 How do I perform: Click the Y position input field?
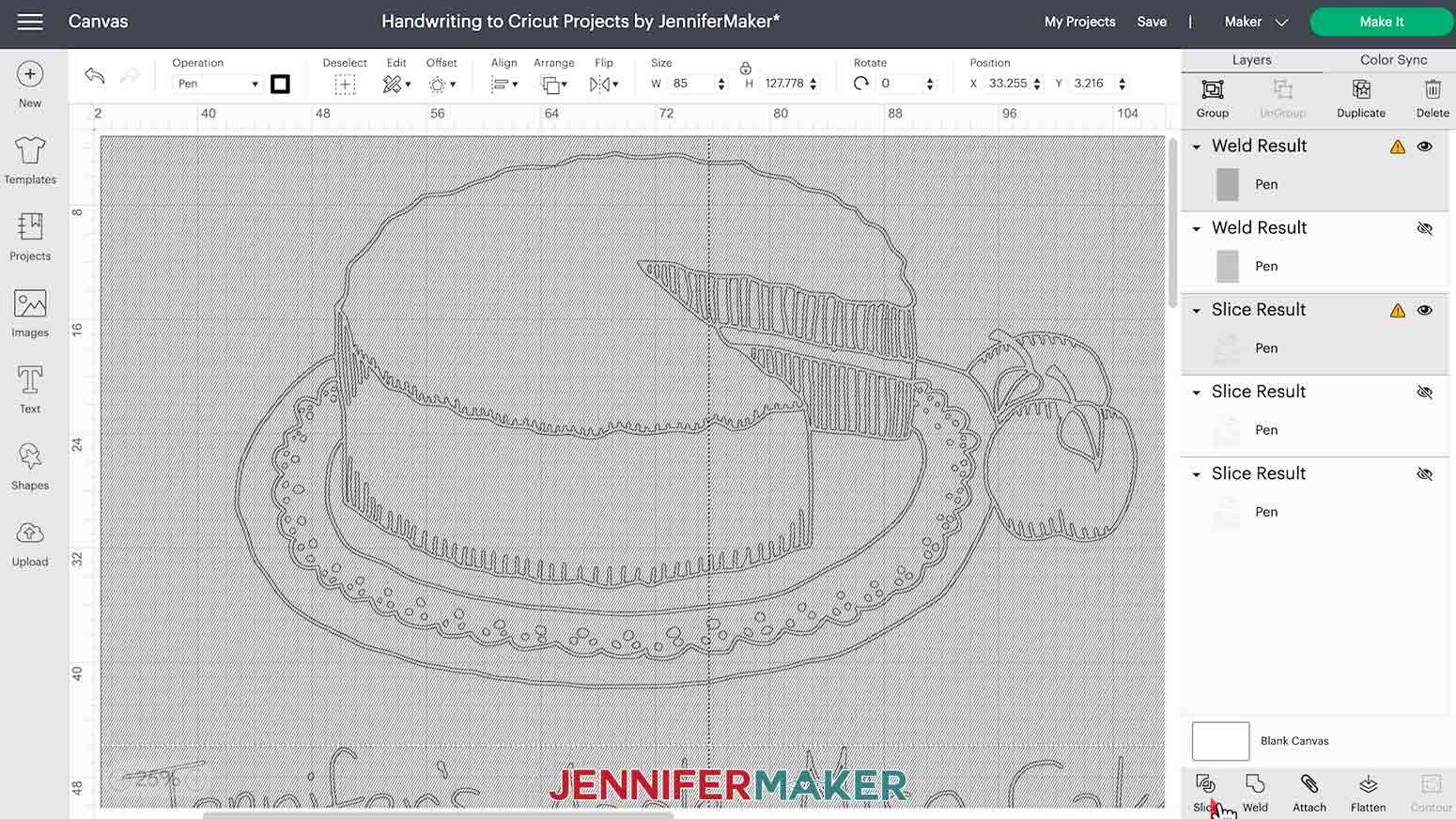(x=1093, y=84)
